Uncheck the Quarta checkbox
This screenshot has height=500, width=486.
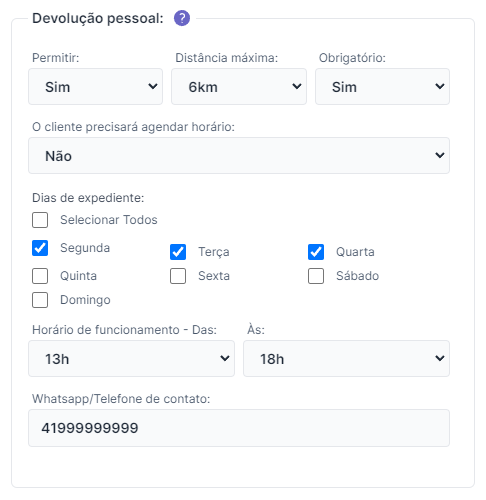click(316, 252)
